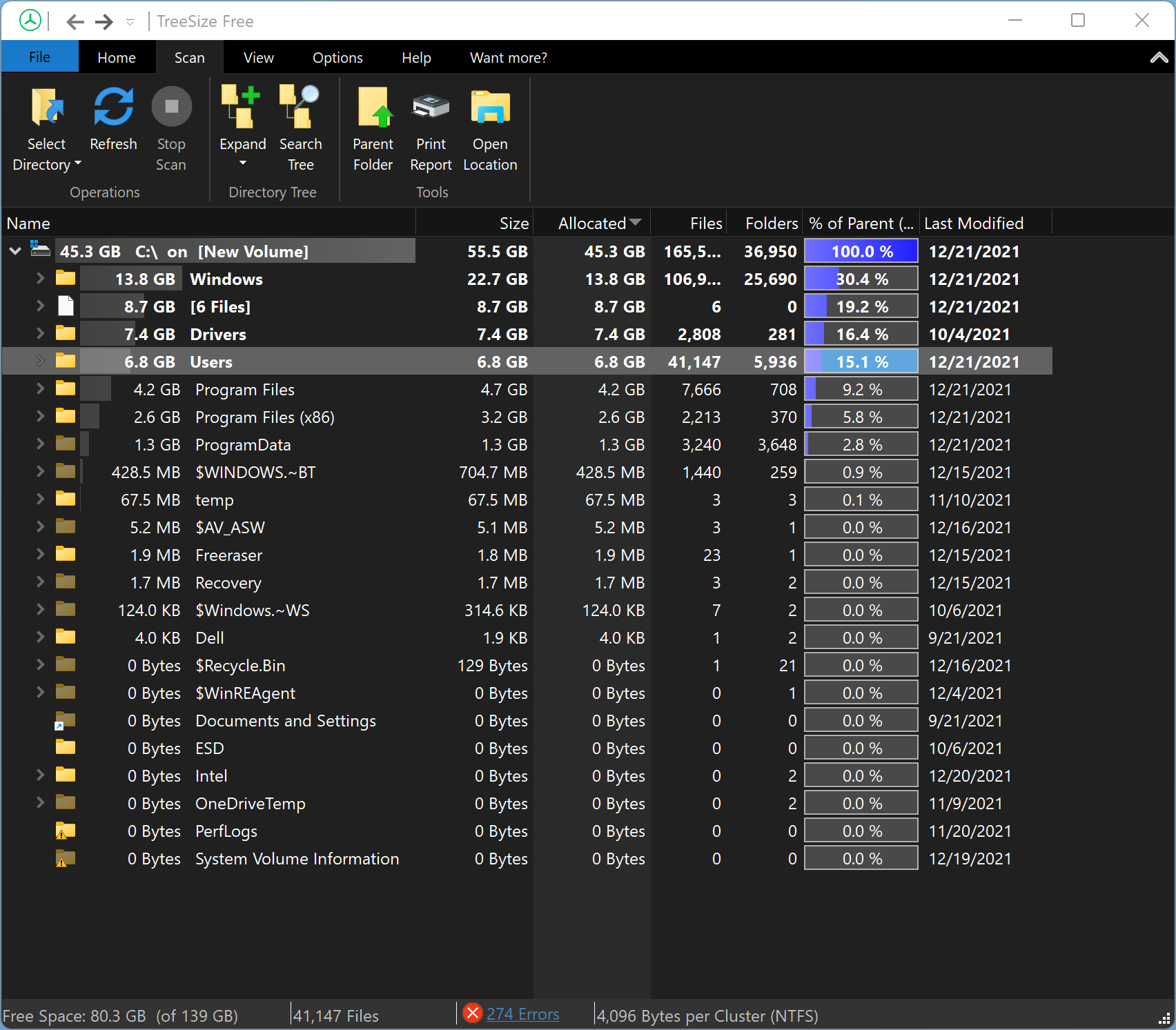1176x1030 pixels.
Task: Open the 274 Errors link
Action: click(x=523, y=1014)
